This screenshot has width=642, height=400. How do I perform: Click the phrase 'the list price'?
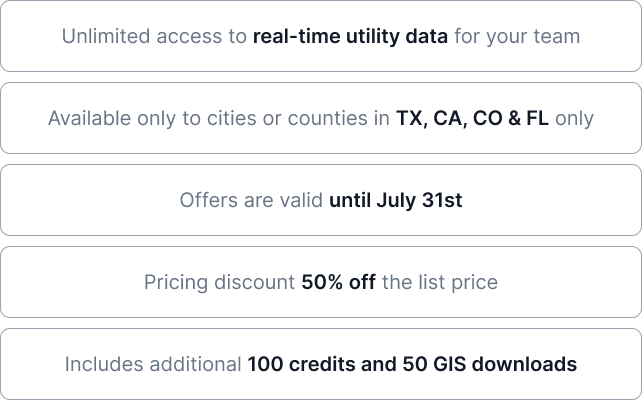[440, 282]
